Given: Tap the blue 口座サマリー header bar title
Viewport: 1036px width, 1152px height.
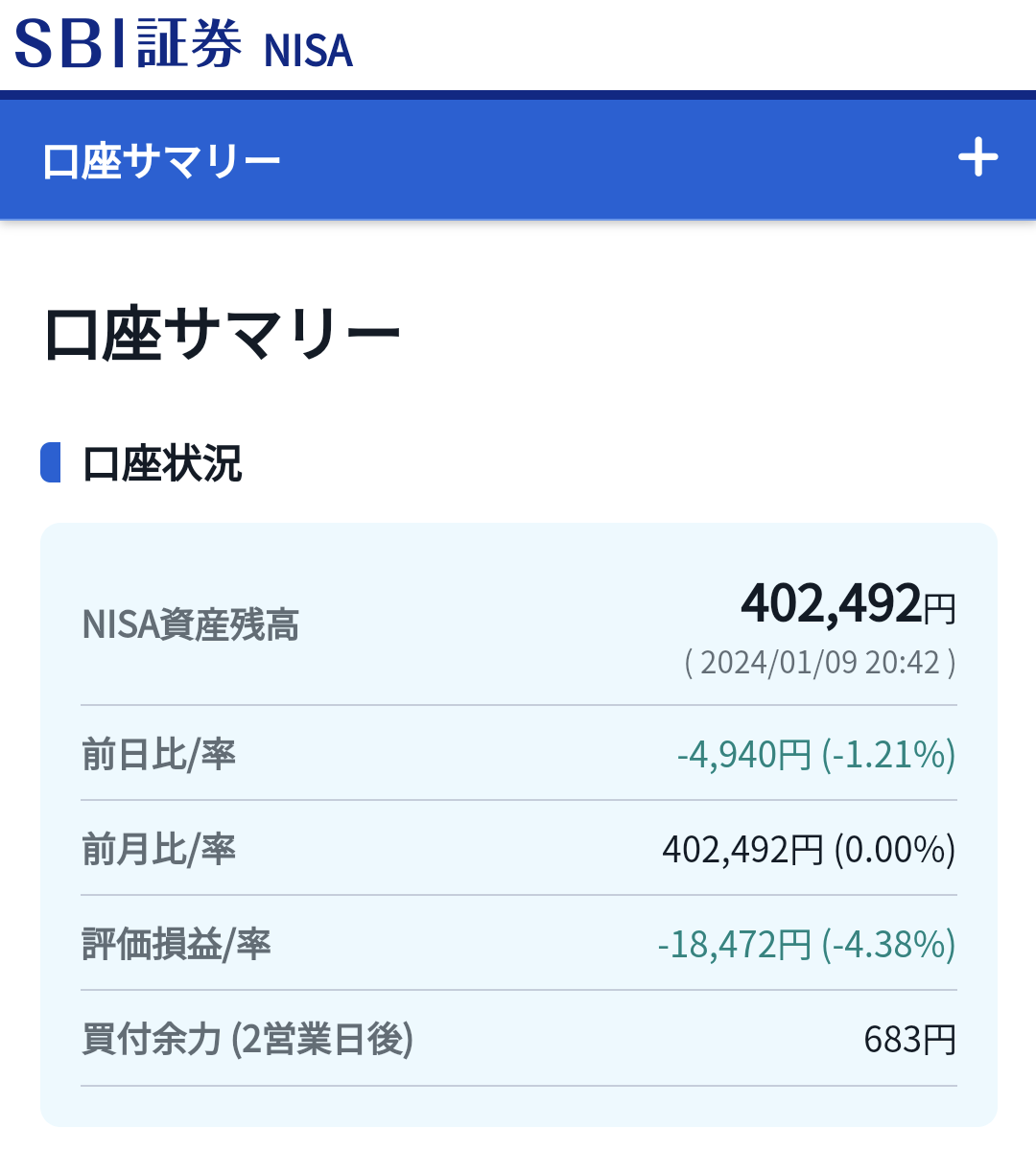Looking at the screenshot, I should coord(161,161).
